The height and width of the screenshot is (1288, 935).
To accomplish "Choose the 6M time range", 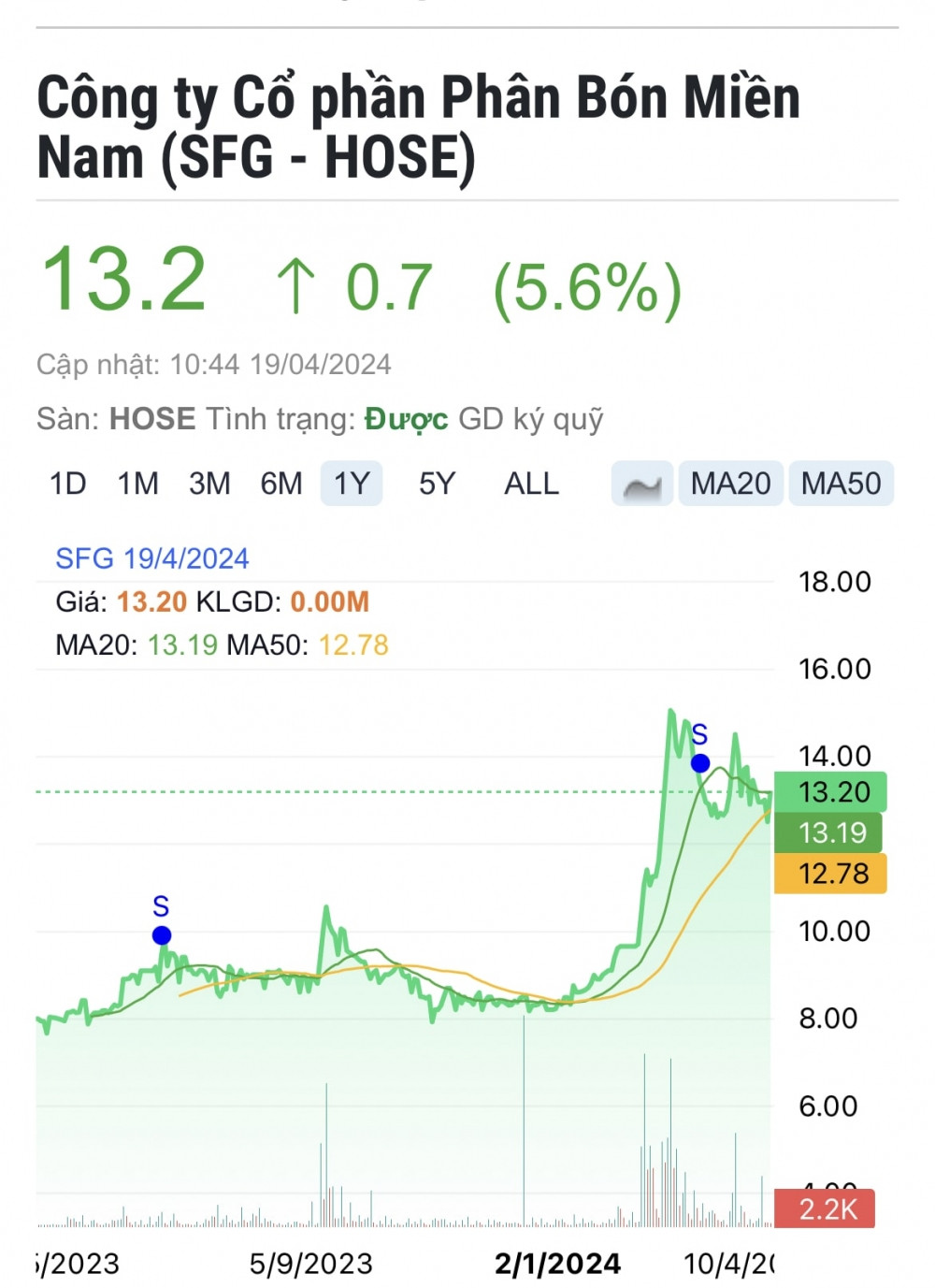I will pyautogui.click(x=280, y=484).
